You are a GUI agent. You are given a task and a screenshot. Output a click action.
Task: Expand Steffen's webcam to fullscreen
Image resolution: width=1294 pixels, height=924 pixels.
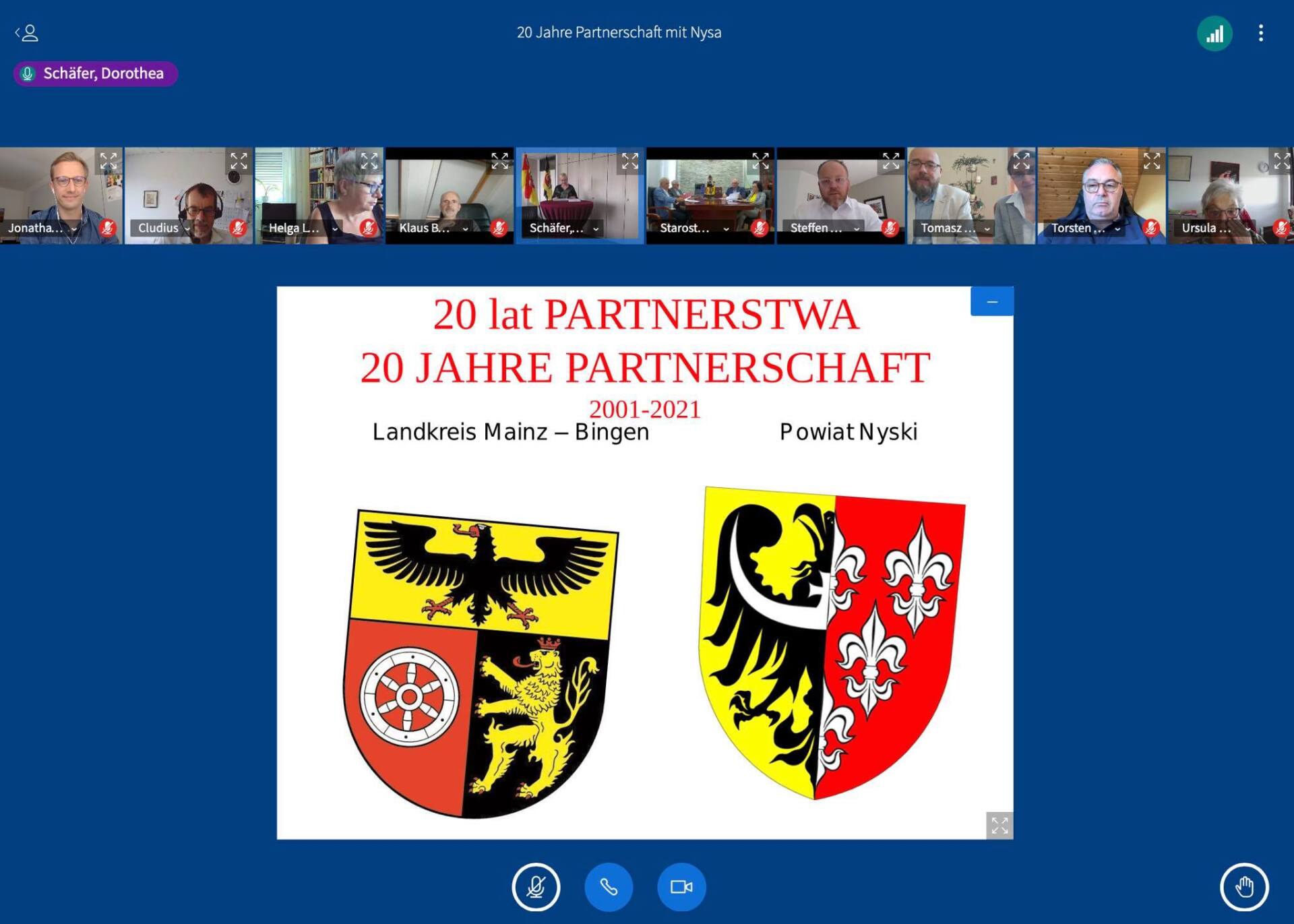coord(890,161)
